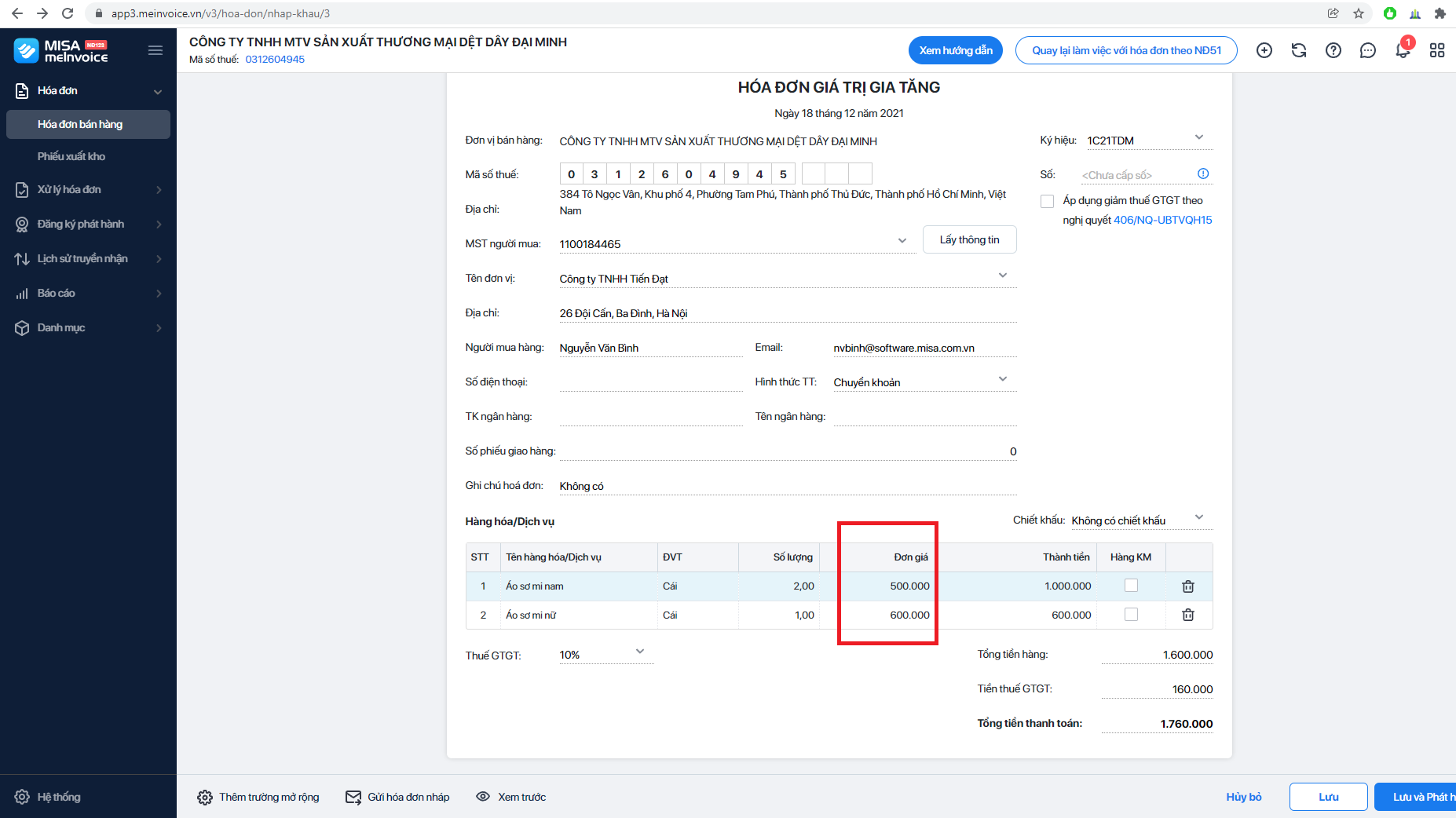The image size is (1456, 818).
Task: Click TK ngân hàng input field
Action: coord(650,417)
